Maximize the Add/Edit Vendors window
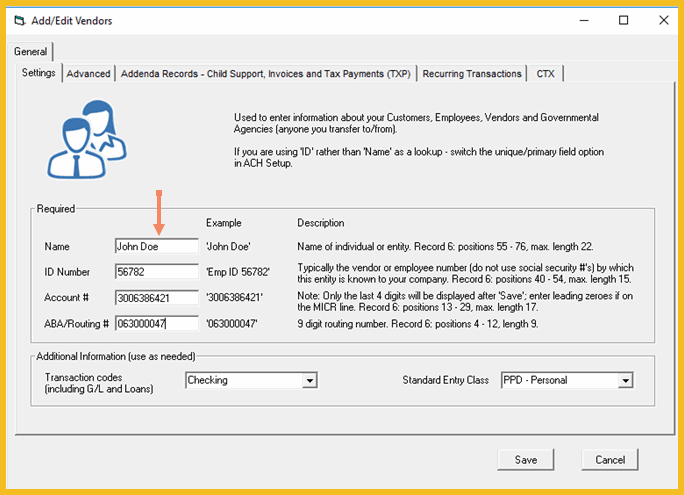Image resolution: width=684 pixels, height=495 pixels. [623, 20]
